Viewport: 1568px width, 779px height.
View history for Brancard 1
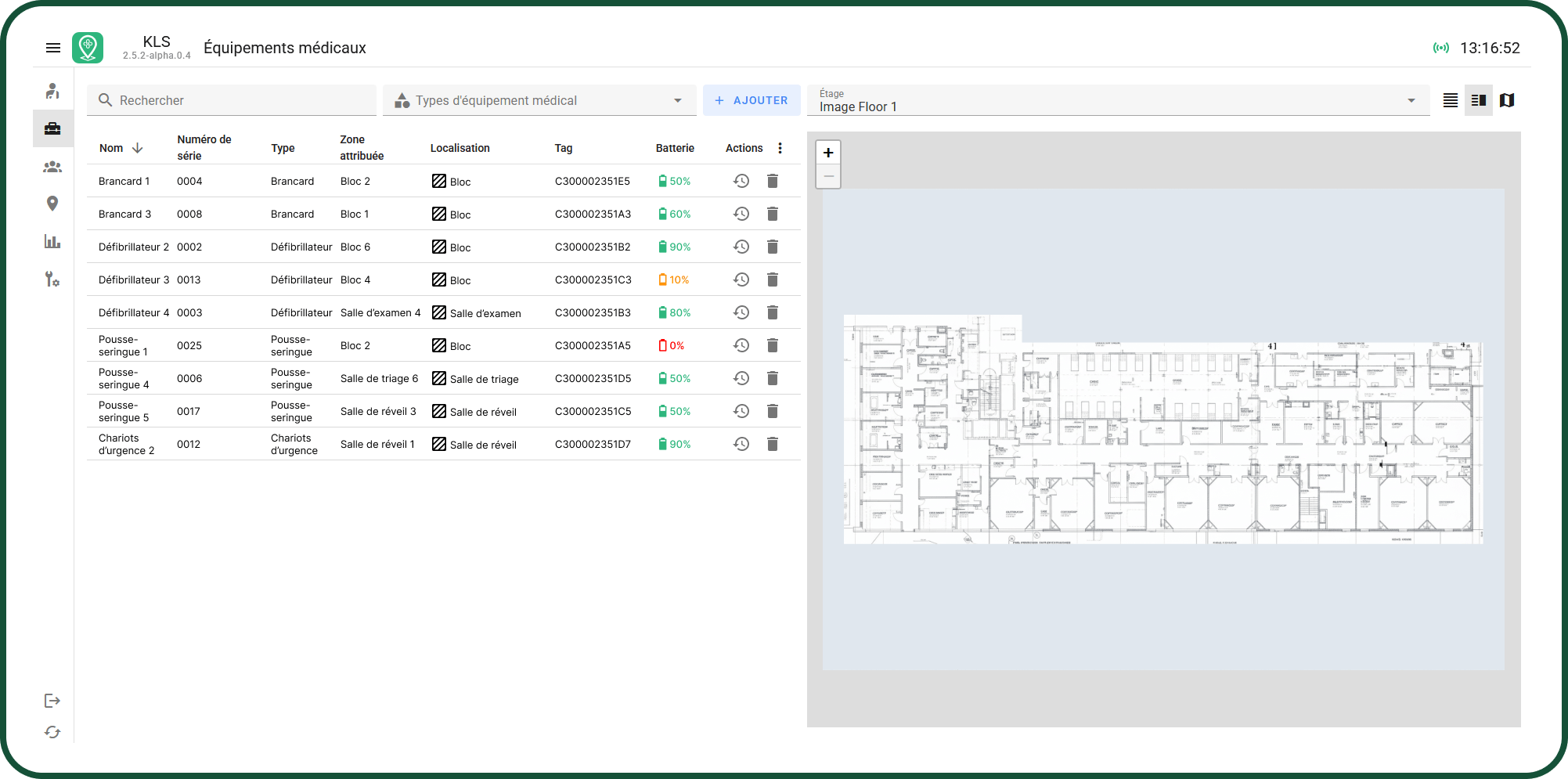[741, 181]
